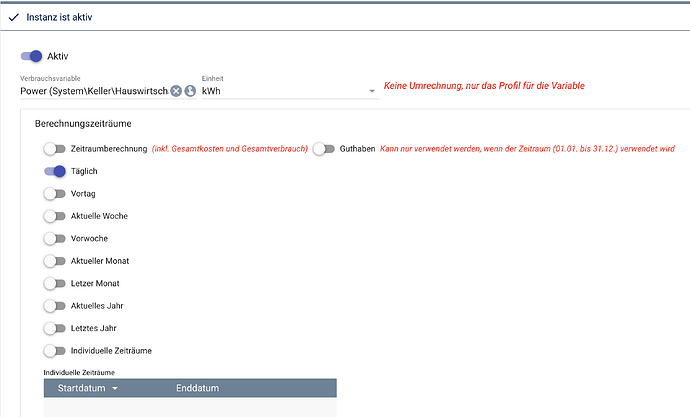
Task: Enable the Aktuelles Jahr switch
Action: tap(55, 306)
